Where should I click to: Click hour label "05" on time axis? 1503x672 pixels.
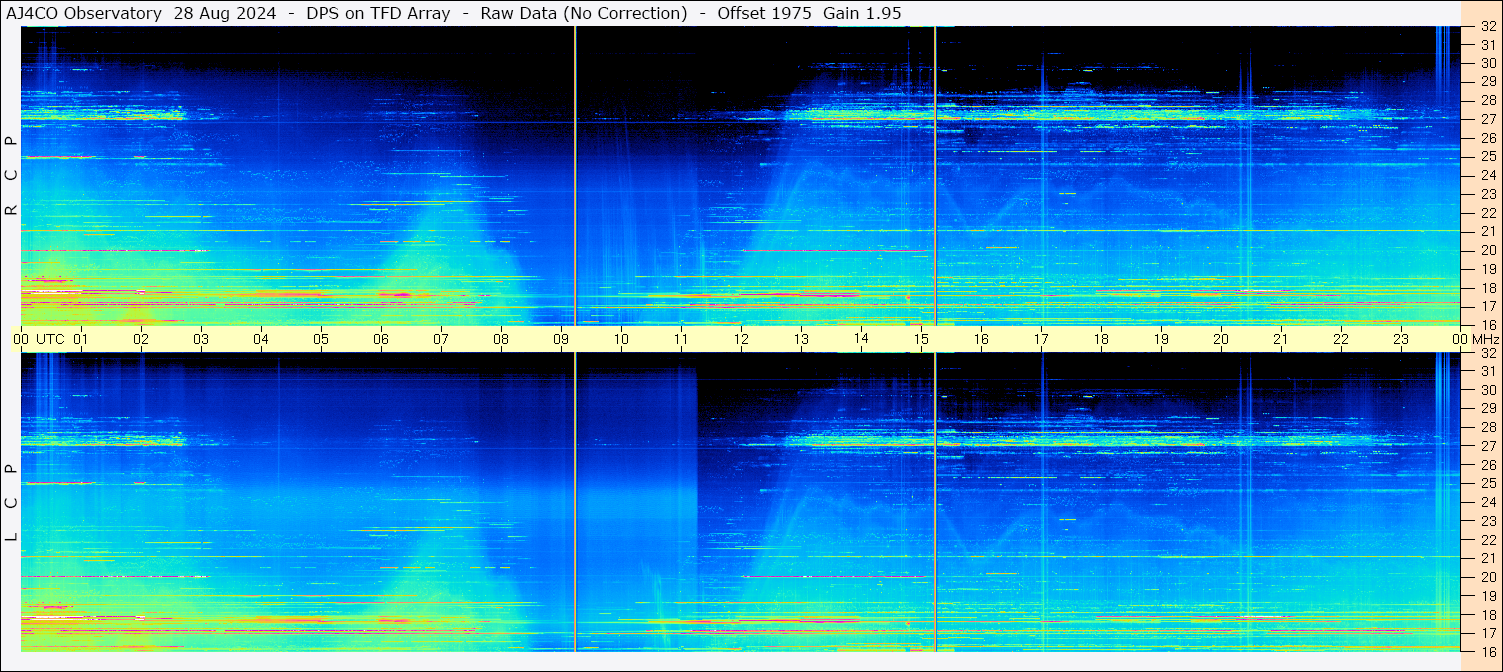(321, 339)
